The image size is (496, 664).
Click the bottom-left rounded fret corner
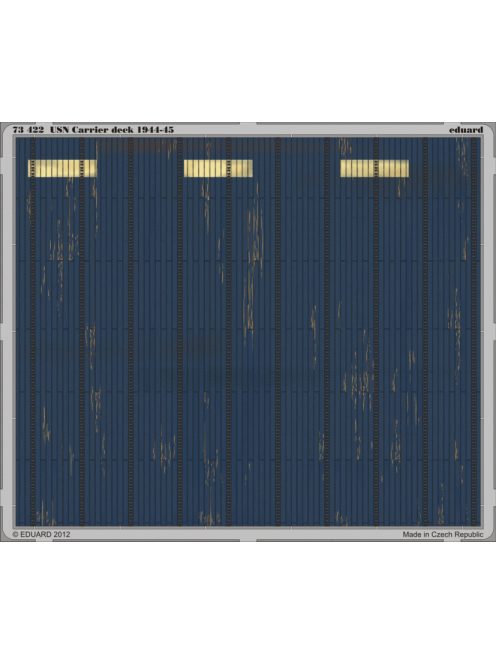(x=8, y=534)
